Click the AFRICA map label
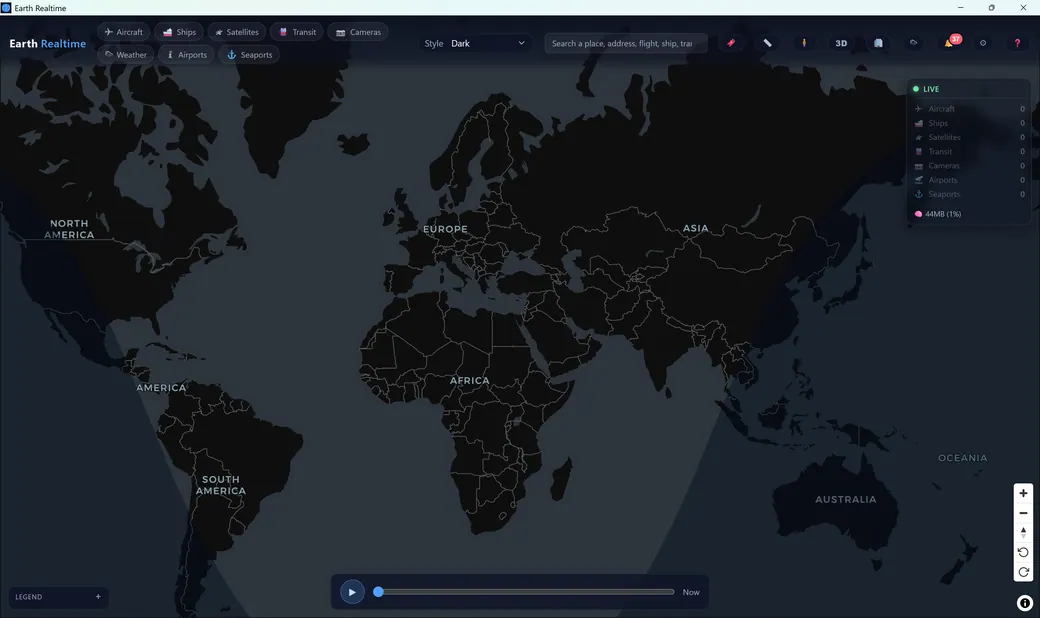This screenshot has height=618, width=1040. 470,381
